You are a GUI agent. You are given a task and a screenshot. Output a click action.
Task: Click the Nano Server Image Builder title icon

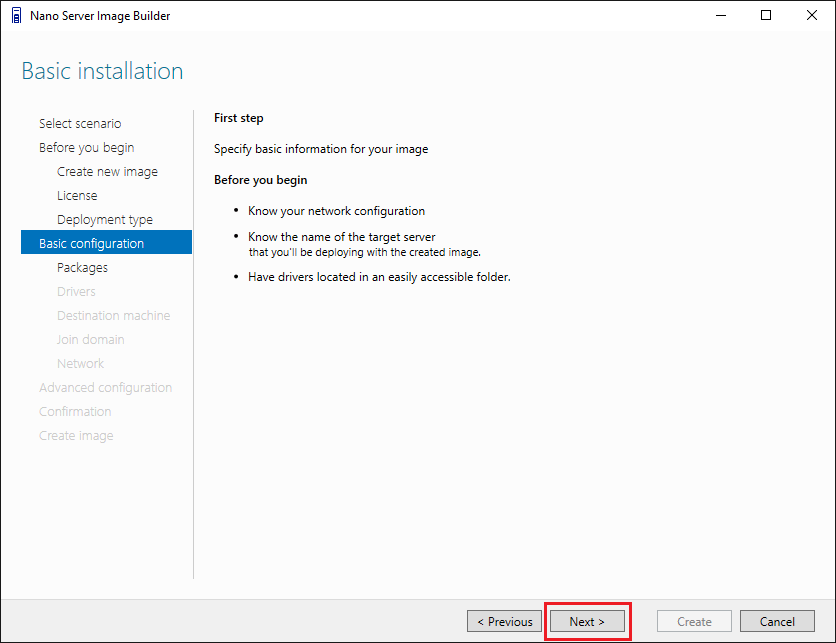pyautogui.click(x=16, y=15)
